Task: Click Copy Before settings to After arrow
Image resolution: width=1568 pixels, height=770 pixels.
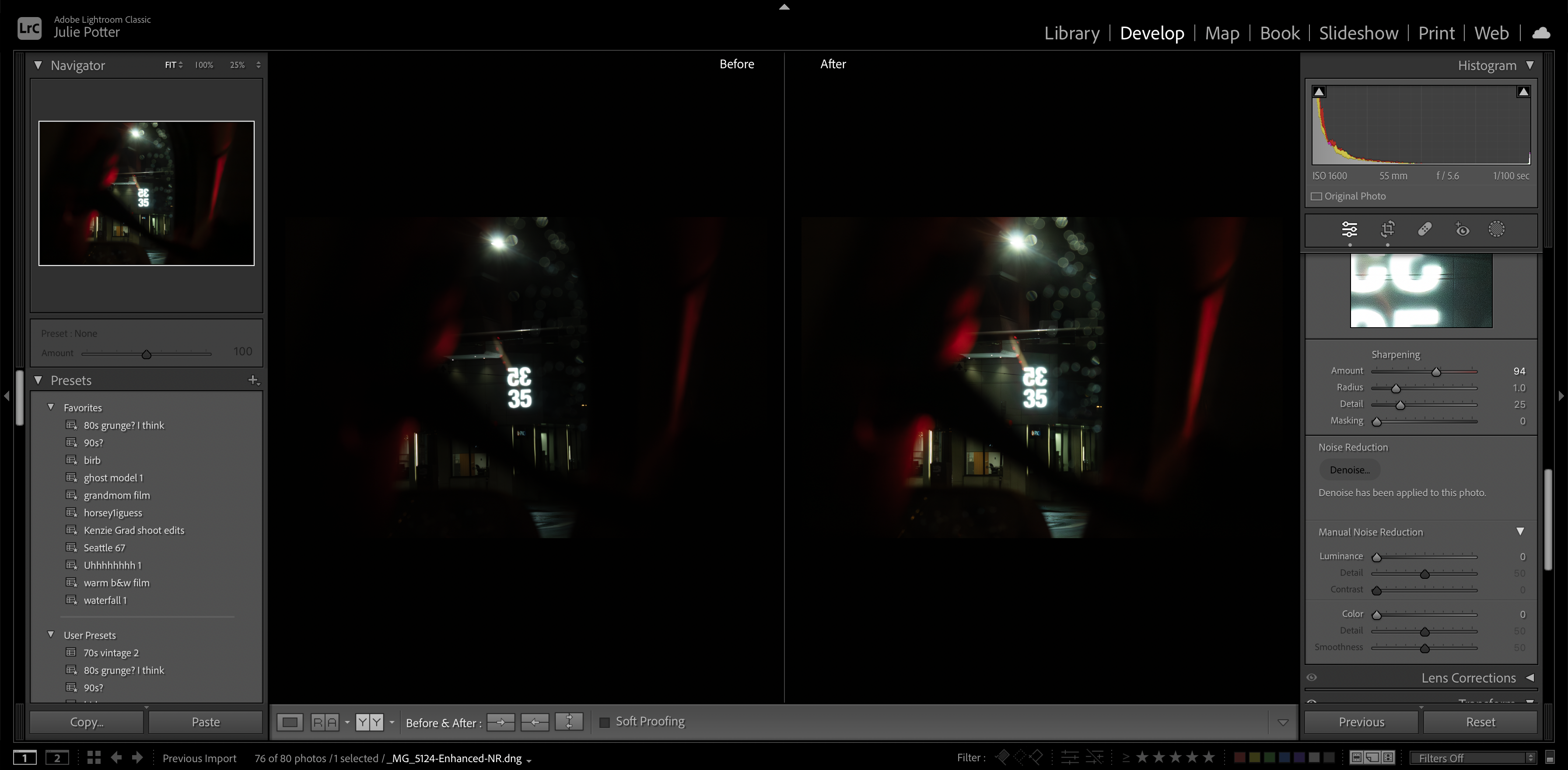Action: tap(500, 722)
